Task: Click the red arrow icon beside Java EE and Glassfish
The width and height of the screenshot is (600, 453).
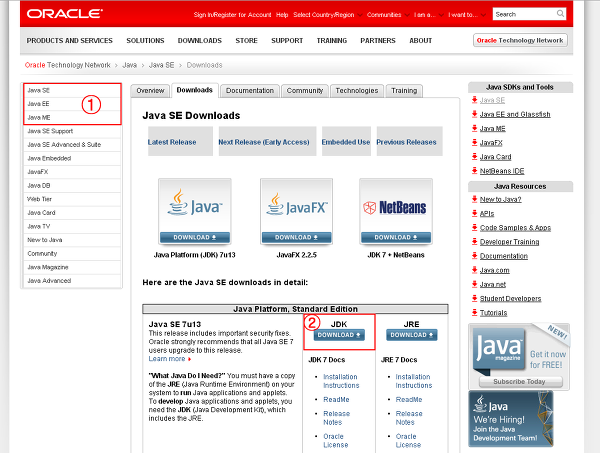Action: click(x=474, y=114)
